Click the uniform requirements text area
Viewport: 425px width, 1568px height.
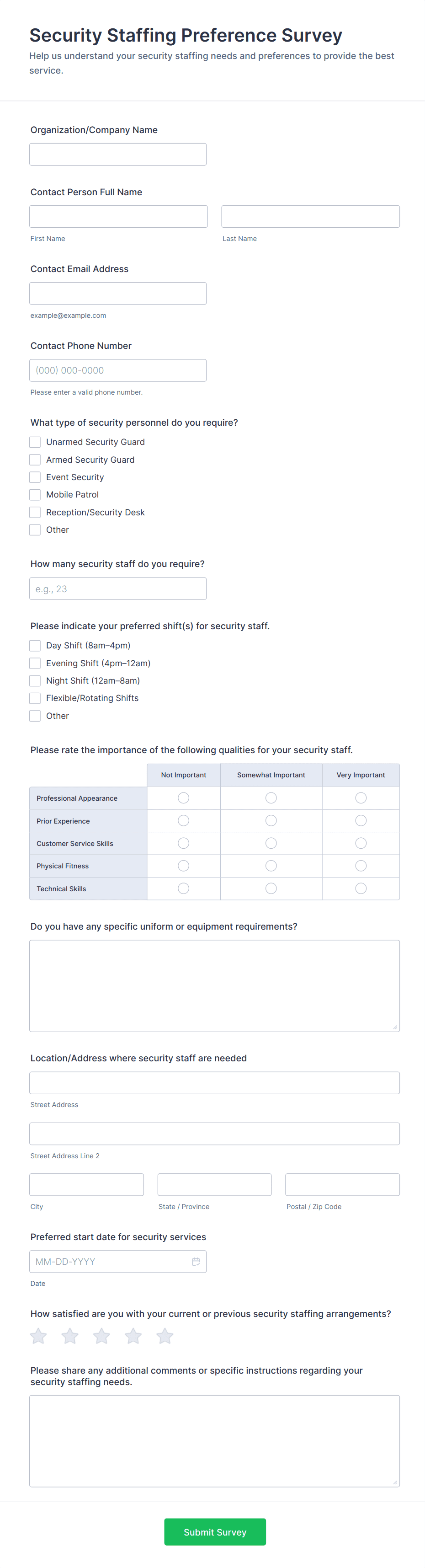[214, 985]
